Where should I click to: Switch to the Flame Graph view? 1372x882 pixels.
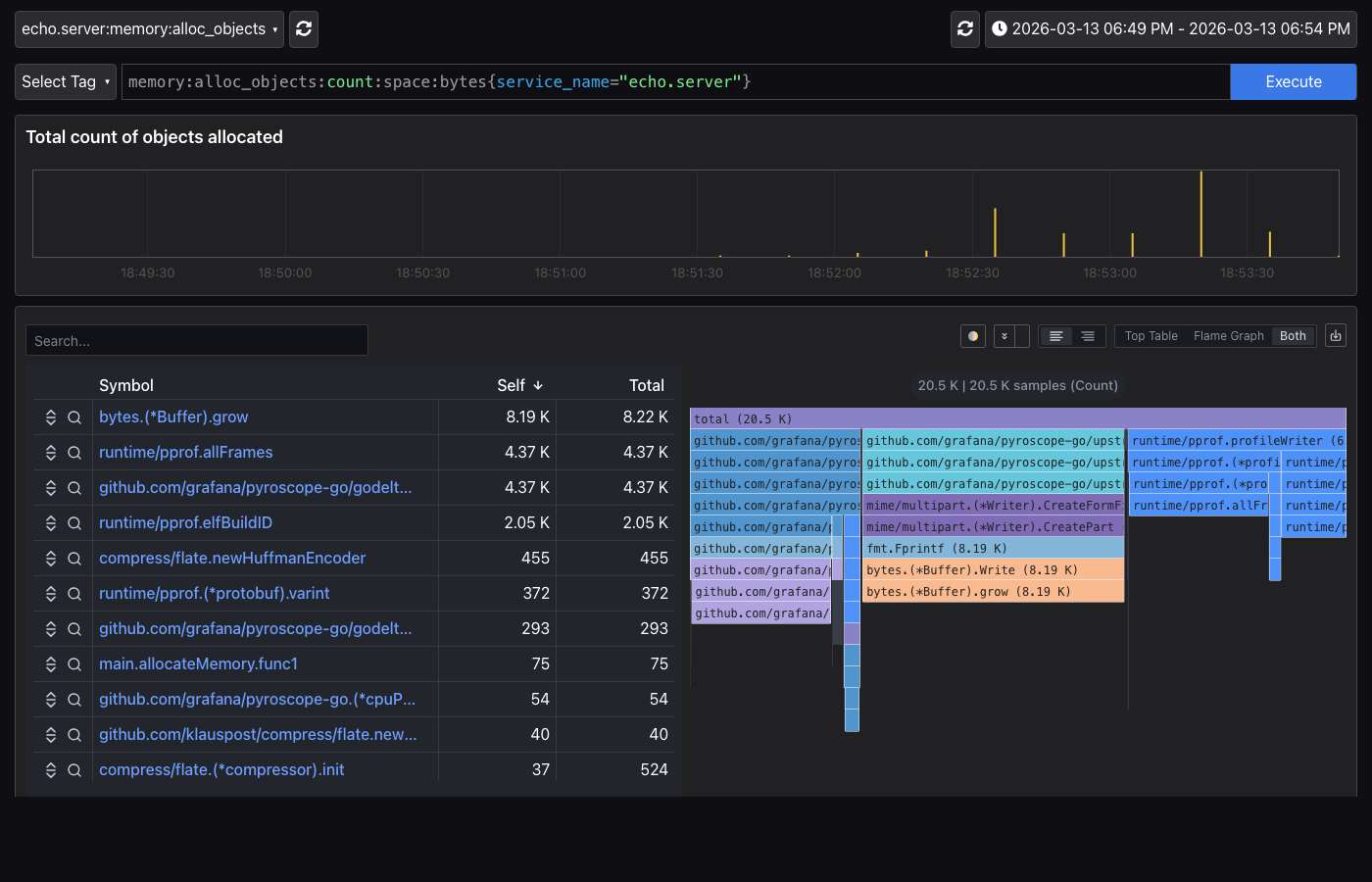click(x=1228, y=336)
